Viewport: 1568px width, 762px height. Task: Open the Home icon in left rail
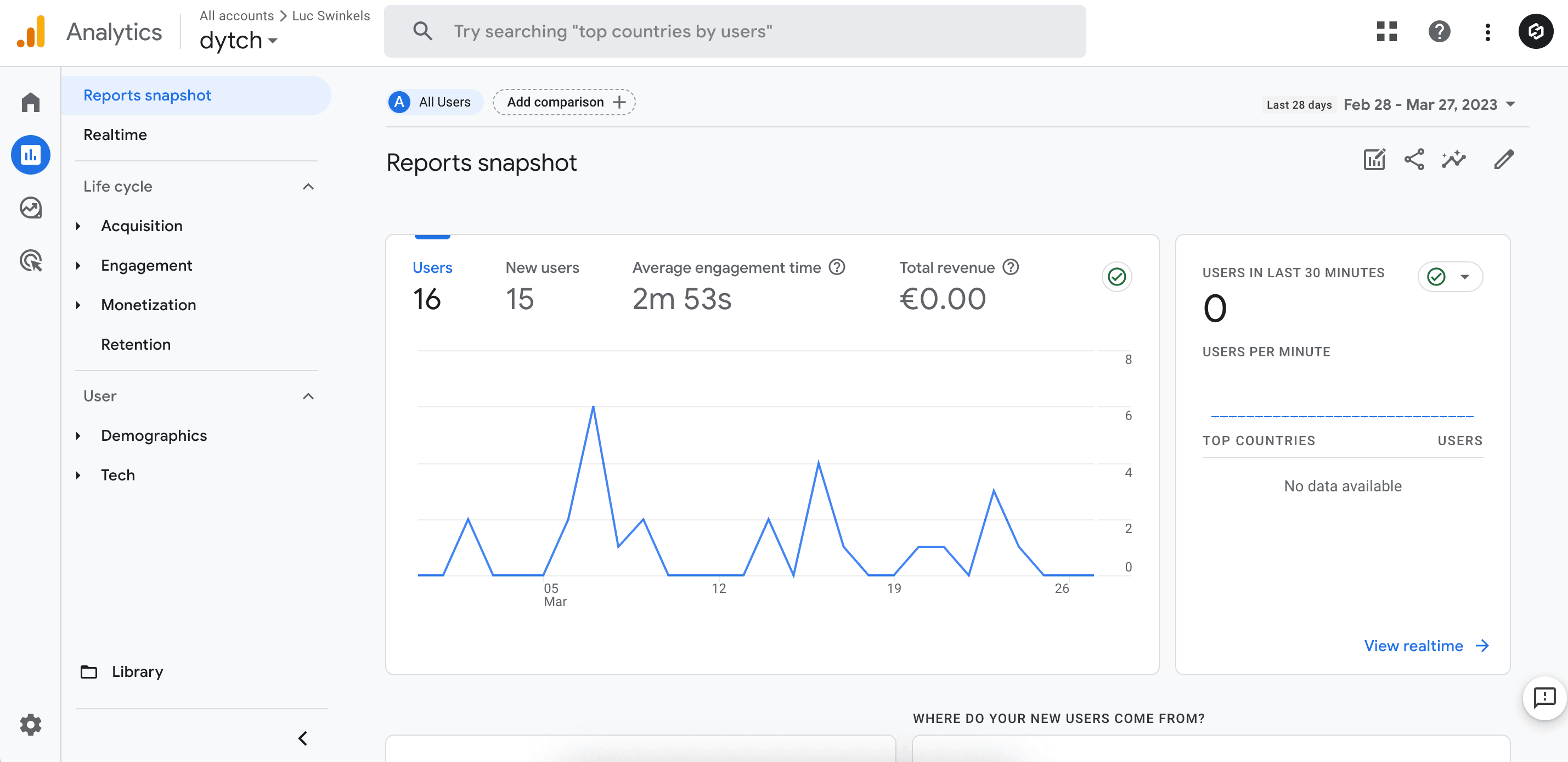coord(30,102)
